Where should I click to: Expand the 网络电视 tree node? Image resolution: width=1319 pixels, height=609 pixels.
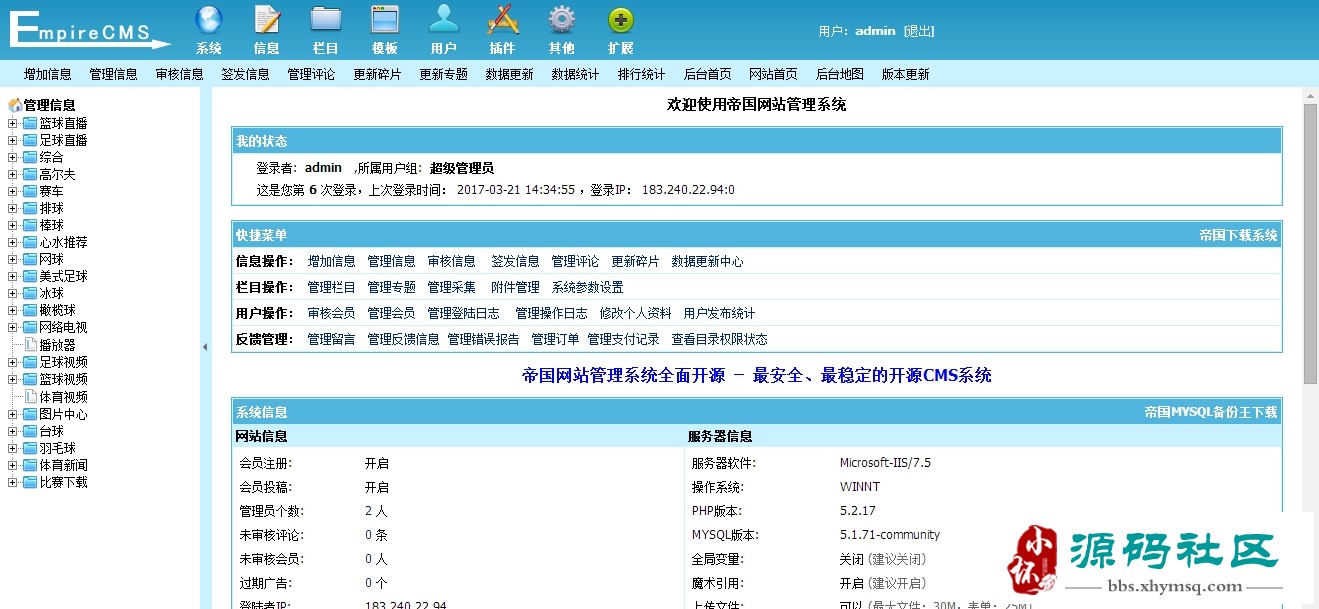tap(12, 327)
